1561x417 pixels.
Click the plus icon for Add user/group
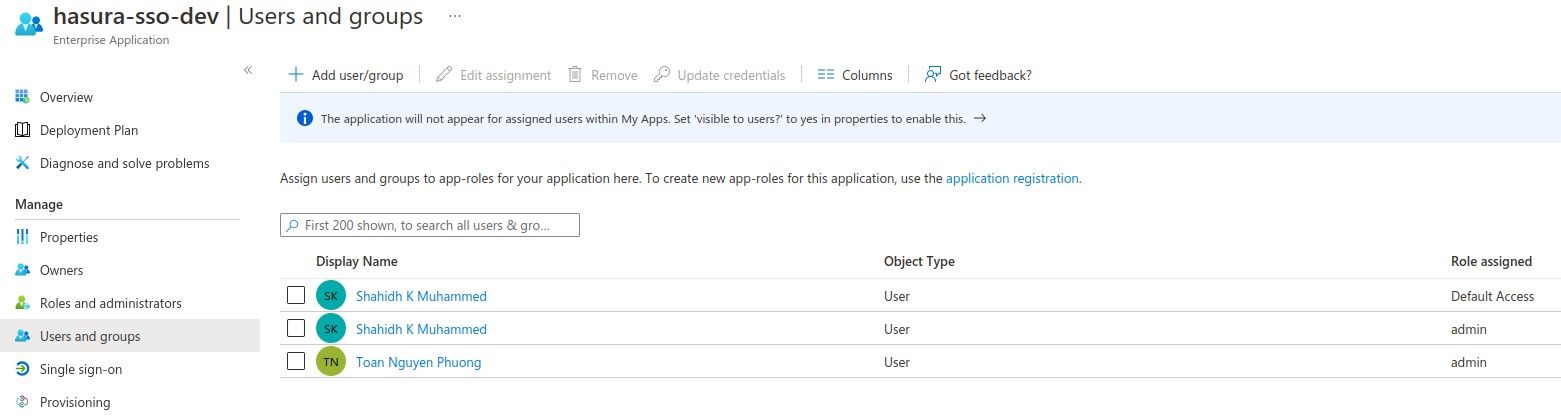[x=295, y=75]
